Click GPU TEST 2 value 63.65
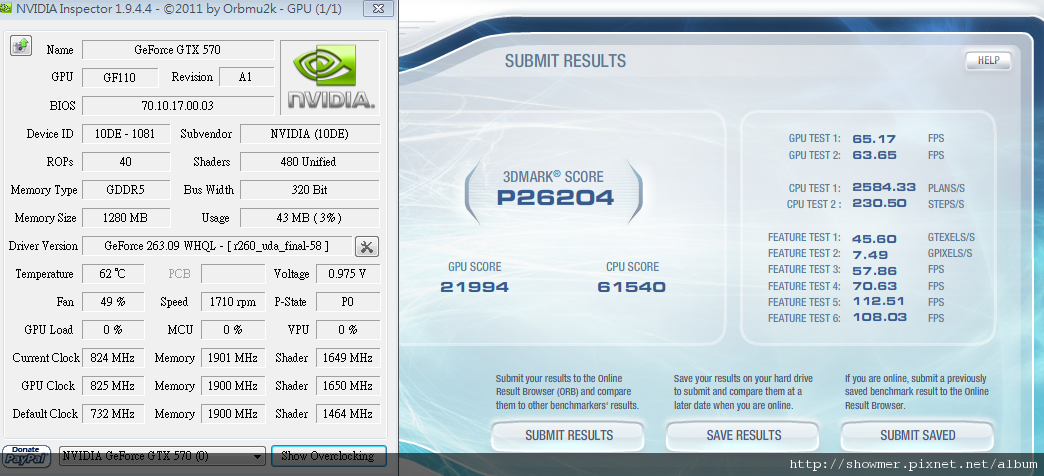The width and height of the screenshot is (1044, 476). (874, 155)
